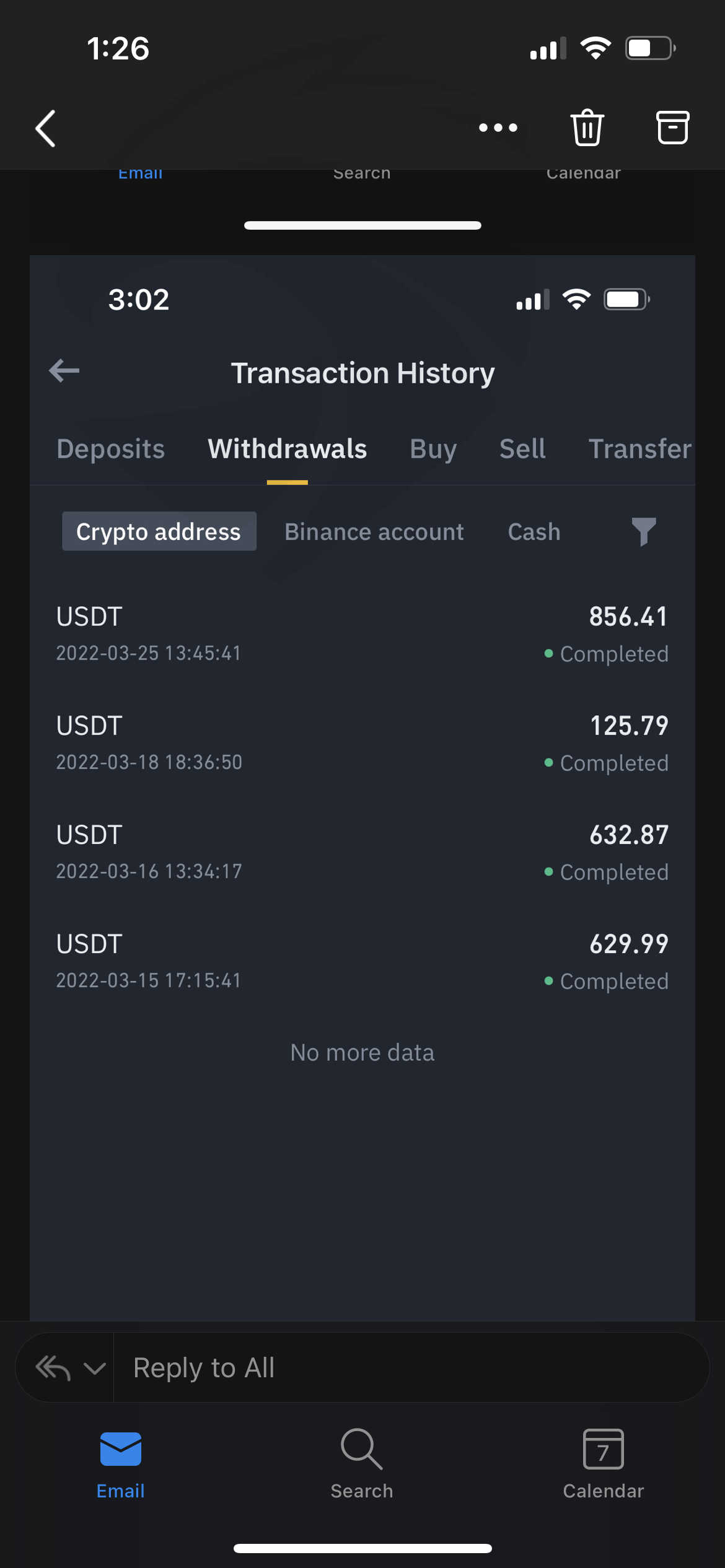The image size is (725, 1568).
Task: Select the Withdrawals tab
Action: coord(287,449)
